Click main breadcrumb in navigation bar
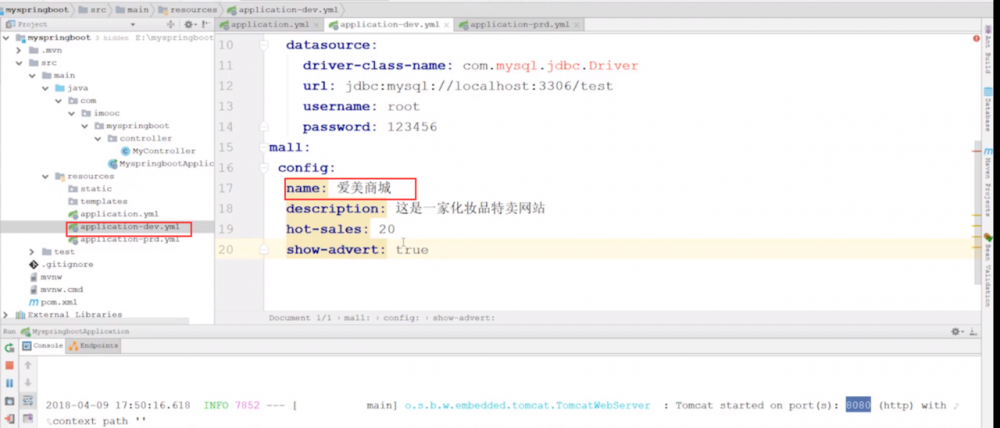 133,10
